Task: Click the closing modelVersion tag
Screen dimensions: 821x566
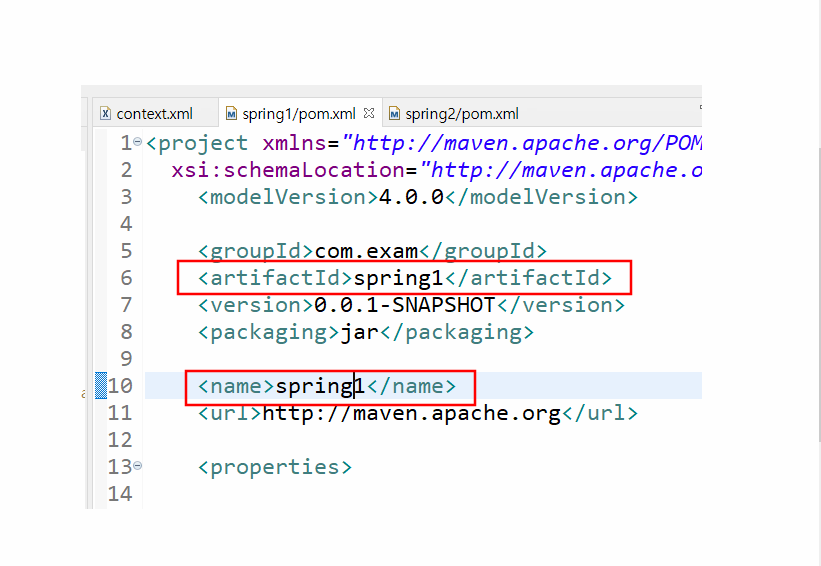Action: tap(541, 197)
